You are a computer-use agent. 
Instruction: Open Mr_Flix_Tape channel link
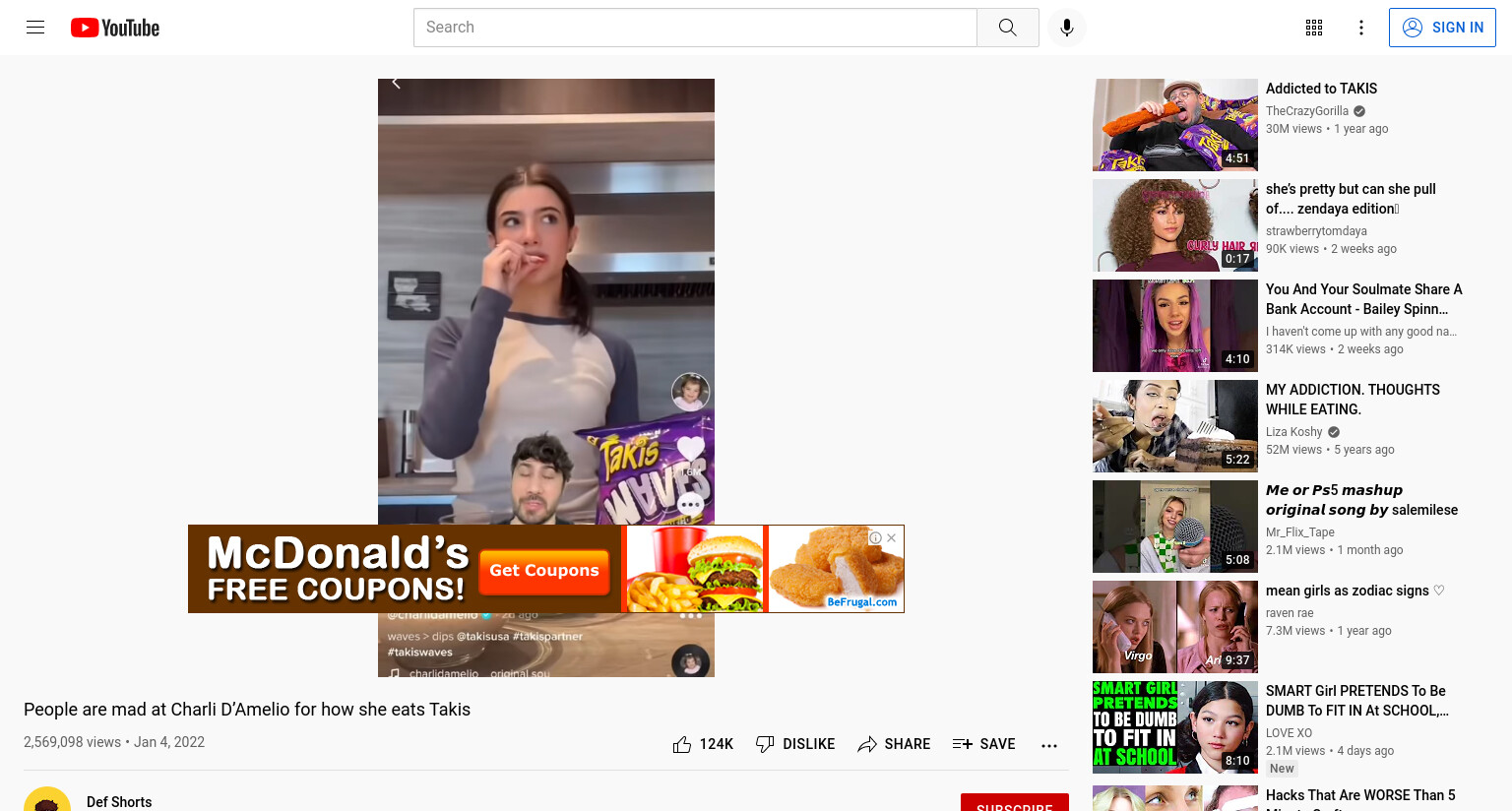coord(1300,532)
